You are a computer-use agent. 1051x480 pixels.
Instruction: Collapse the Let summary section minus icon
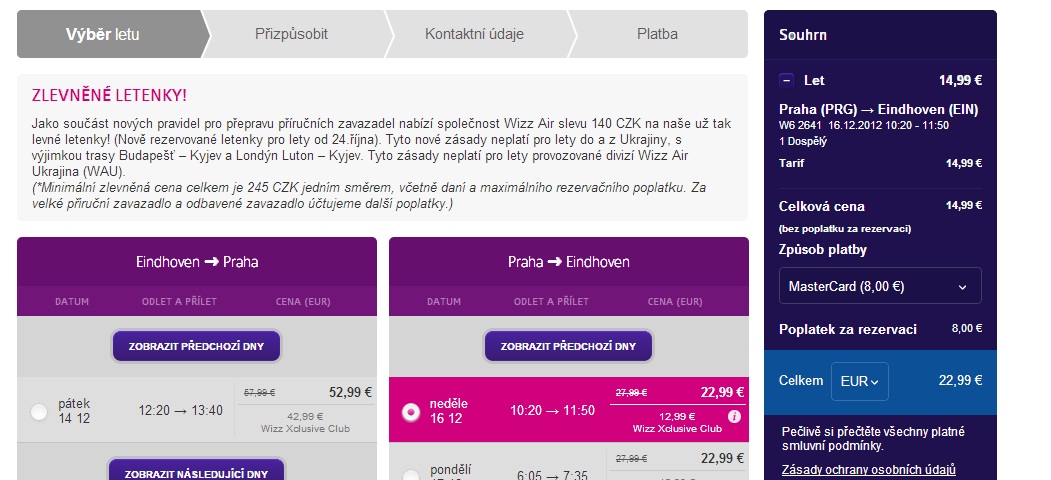click(x=788, y=80)
